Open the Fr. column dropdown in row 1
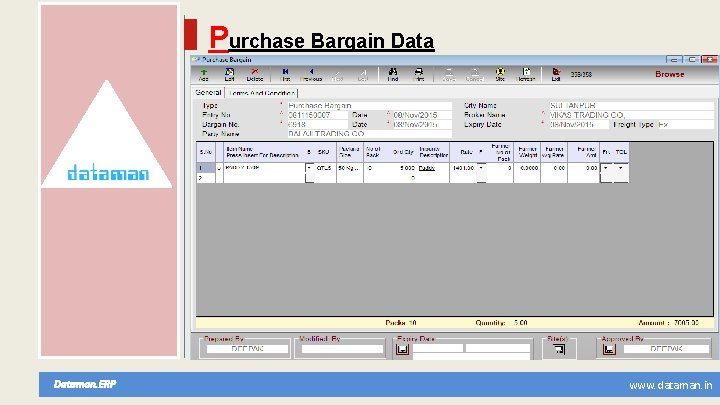 click(x=606, y=168)
